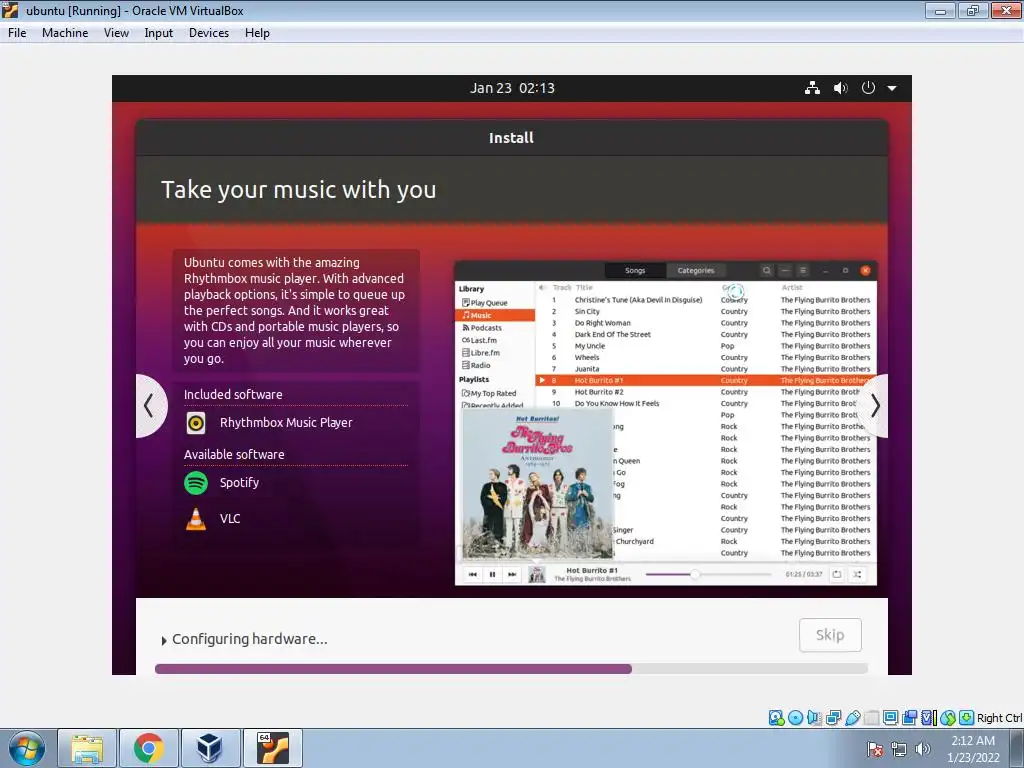This screenshot has width=1024, height=768.
Task: Click the Spotify label
Action: pyautogui.click(x=239, y=483)
